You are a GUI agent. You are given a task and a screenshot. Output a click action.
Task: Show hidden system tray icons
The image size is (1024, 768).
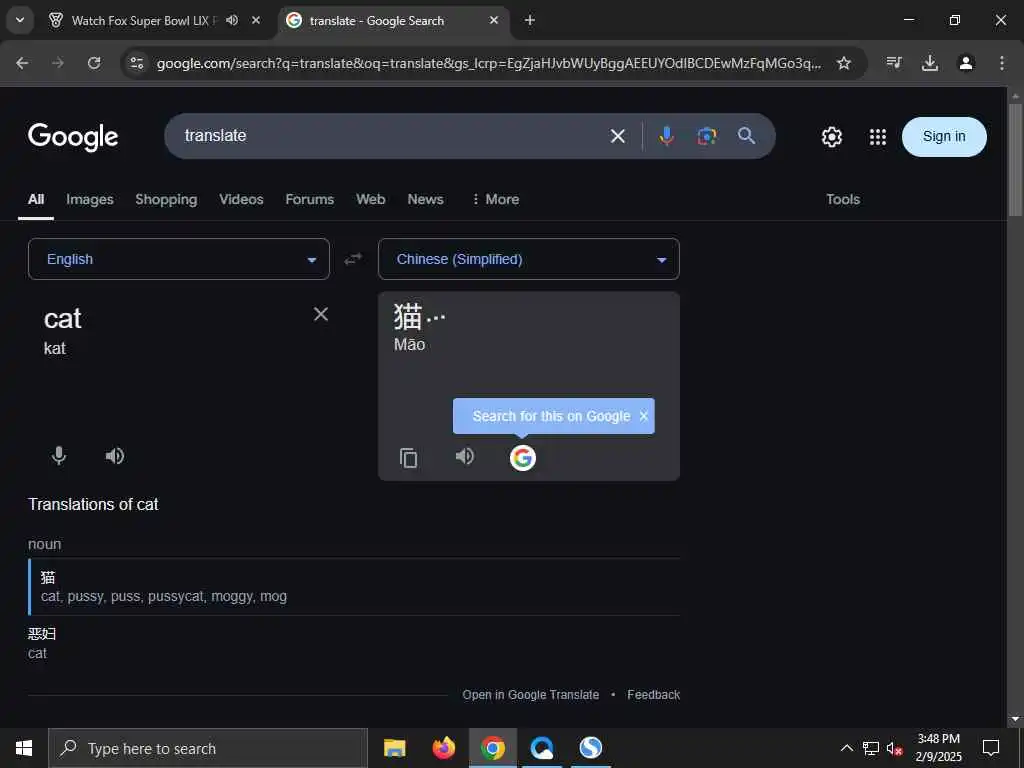coord(846,748)
